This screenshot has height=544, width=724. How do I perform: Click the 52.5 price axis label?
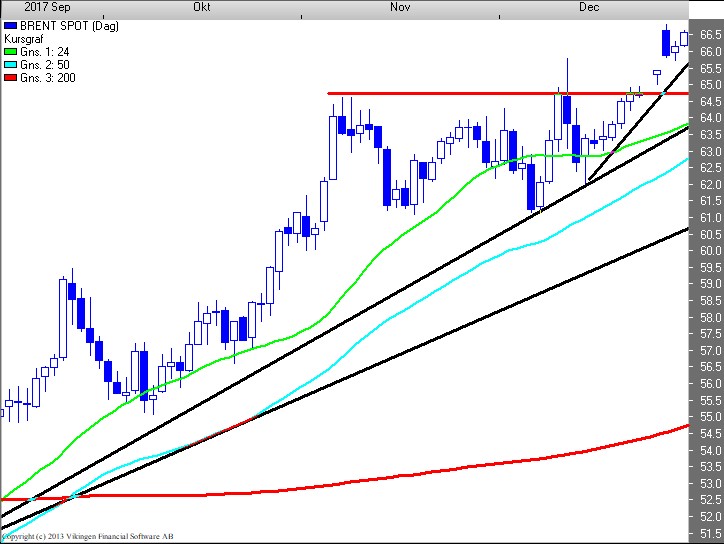pos(710,500)
